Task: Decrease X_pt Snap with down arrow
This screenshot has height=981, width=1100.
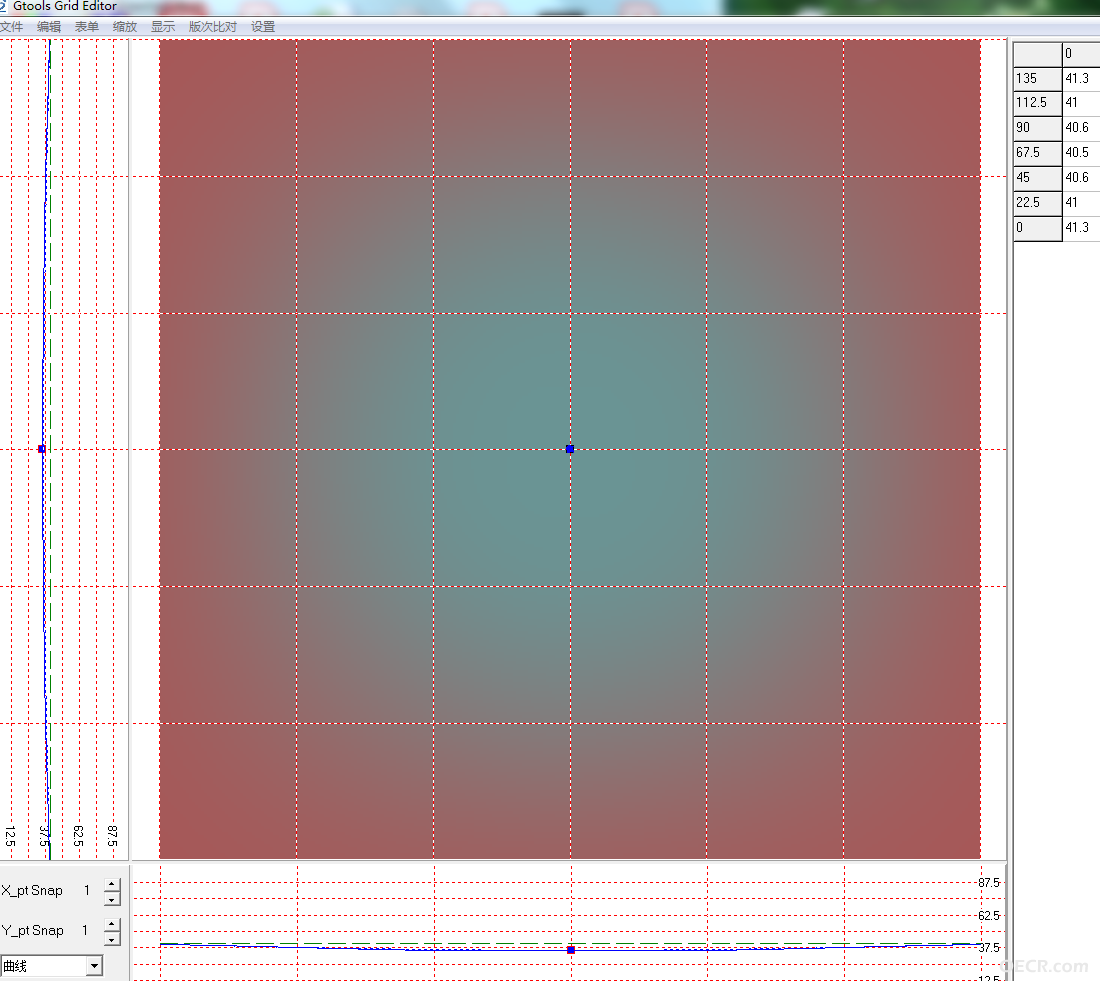Action: 112,899
